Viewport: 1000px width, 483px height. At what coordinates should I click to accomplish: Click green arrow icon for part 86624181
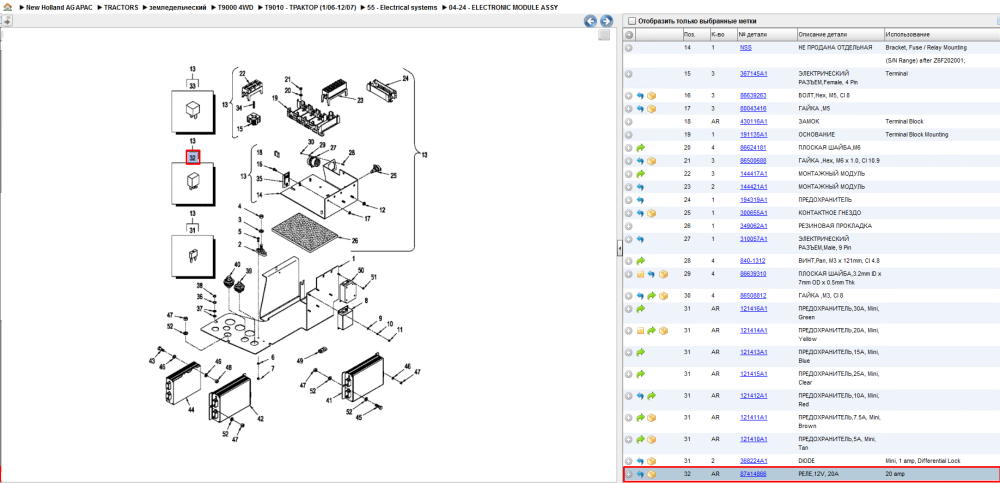pyautogui.click(x=640, y=147)
